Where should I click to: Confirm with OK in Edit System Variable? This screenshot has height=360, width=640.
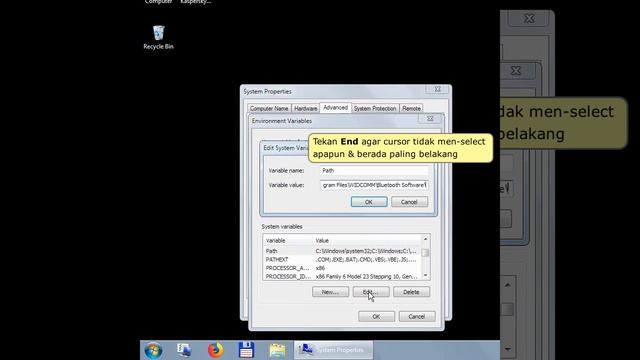(369, 202)
